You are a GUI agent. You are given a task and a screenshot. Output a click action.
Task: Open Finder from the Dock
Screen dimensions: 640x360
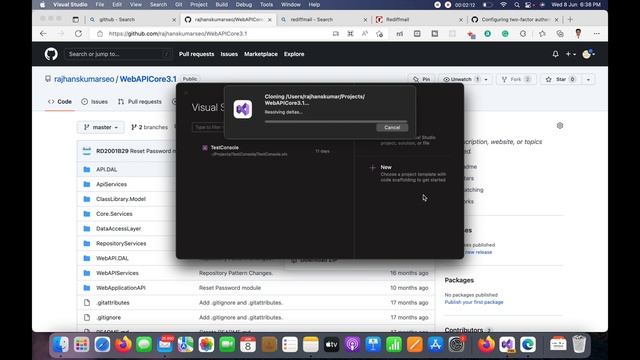pos(61,345)
